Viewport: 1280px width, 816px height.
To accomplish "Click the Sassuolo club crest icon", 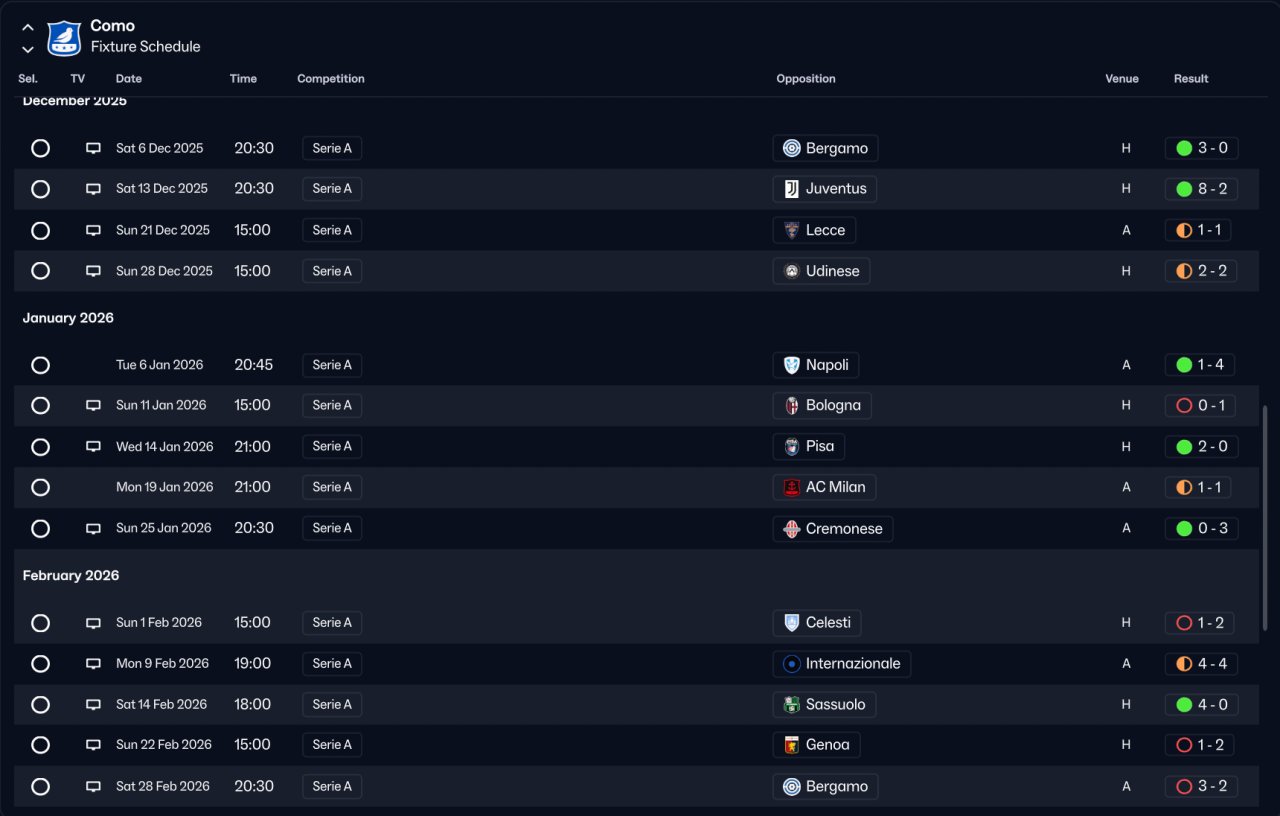I will click(791, 704).
